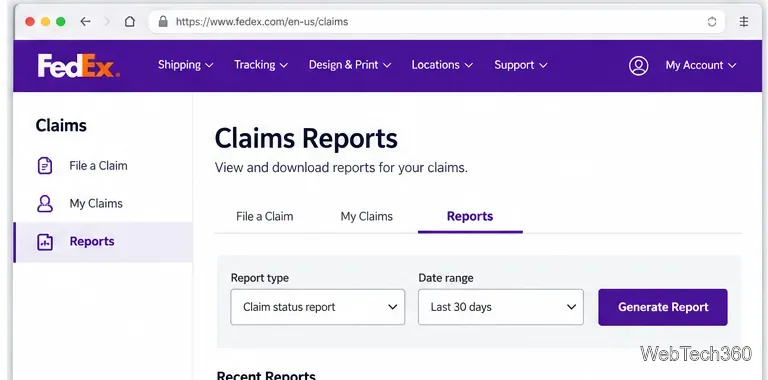Open the Date range dropdown
Image resolution: width=768 pixels, height=380 pixels.
click(x=501, y=307)
